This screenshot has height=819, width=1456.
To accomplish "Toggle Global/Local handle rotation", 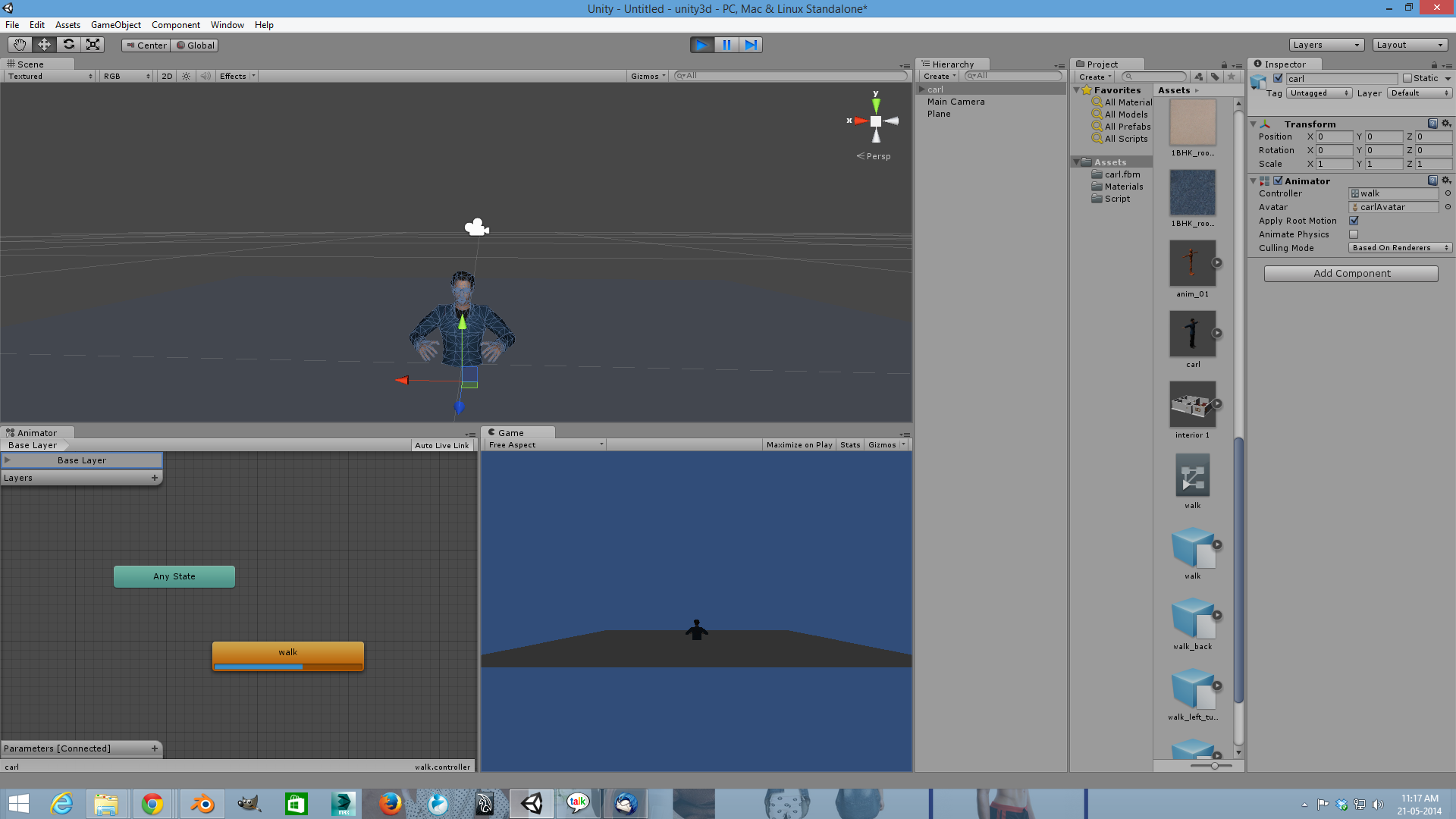I will click(195, 45).
